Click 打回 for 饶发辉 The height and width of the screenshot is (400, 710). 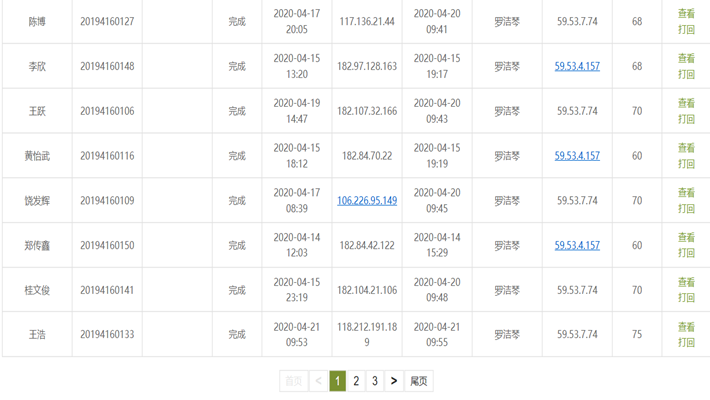coord(686,209)
